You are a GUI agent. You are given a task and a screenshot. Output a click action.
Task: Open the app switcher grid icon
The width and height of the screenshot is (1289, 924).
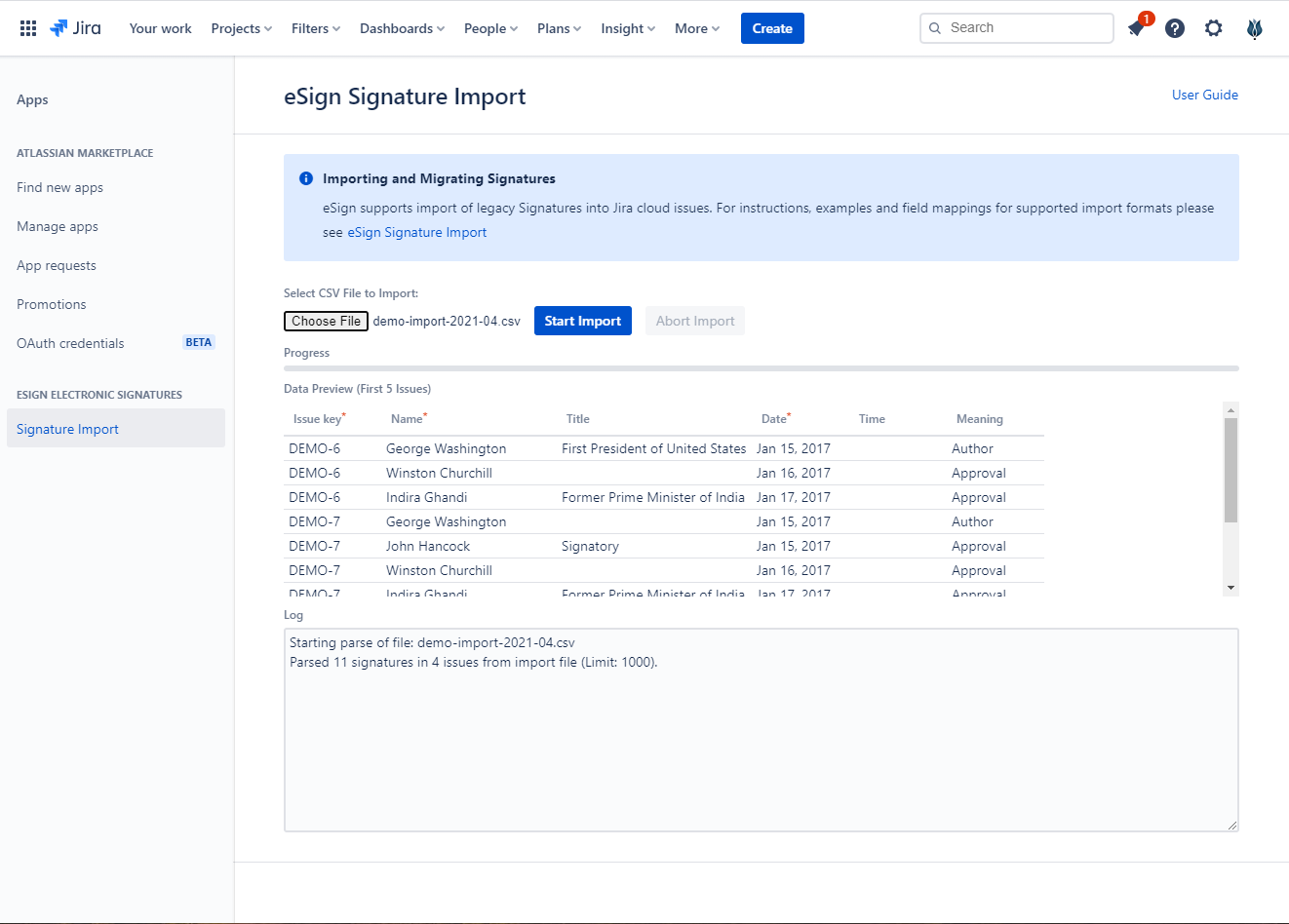click(28, 28)
